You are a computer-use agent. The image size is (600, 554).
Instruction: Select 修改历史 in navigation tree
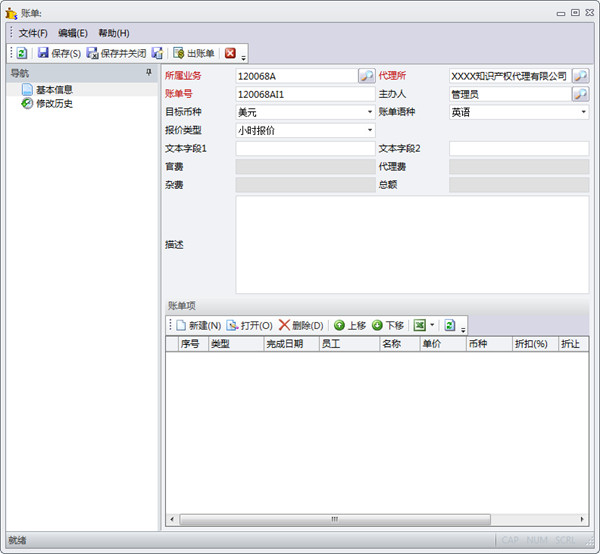coord(54,104)
